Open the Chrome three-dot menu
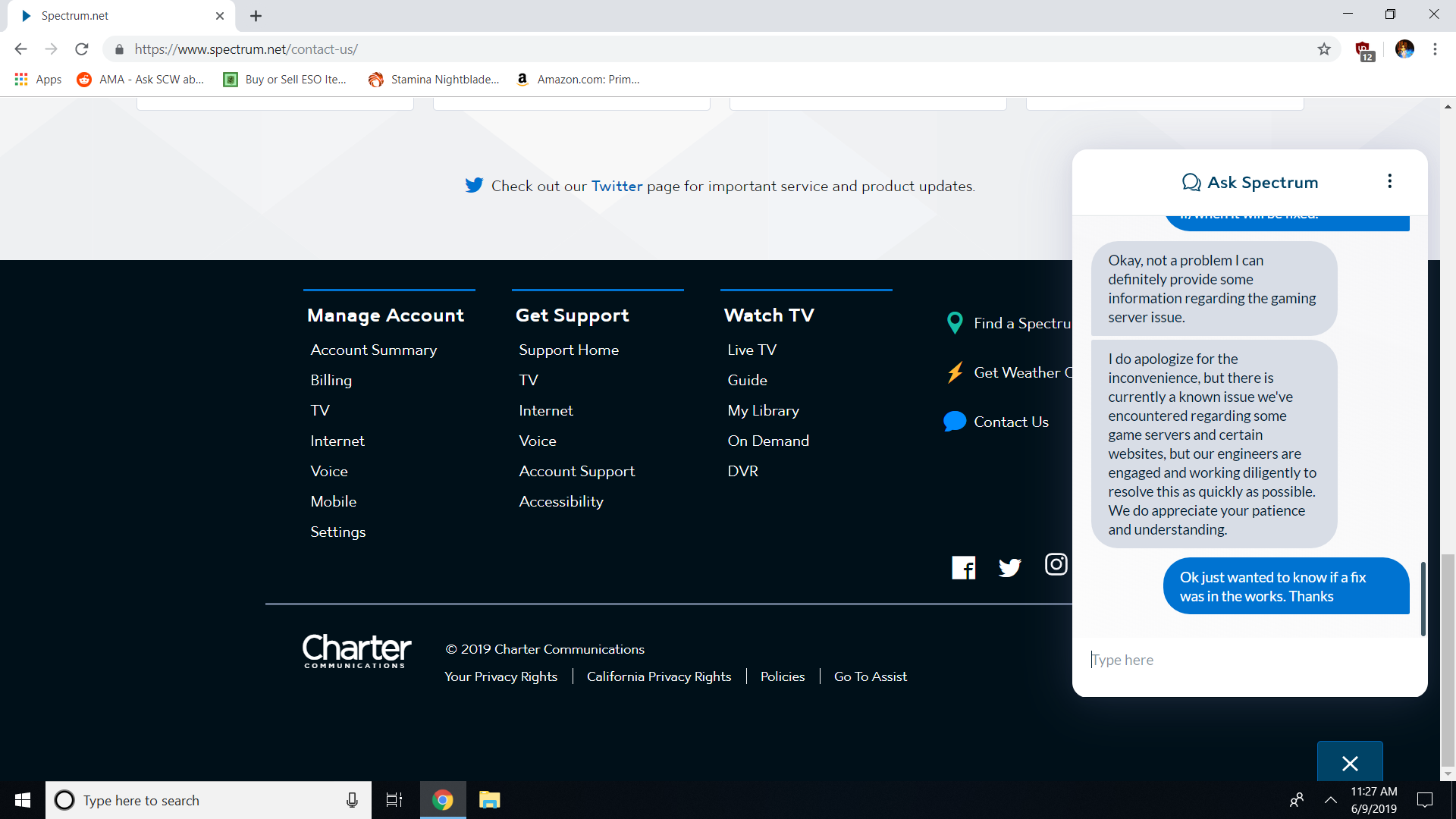This screenshot has height=819, width=1456. pyautogui.click(x=1435, y=49)
